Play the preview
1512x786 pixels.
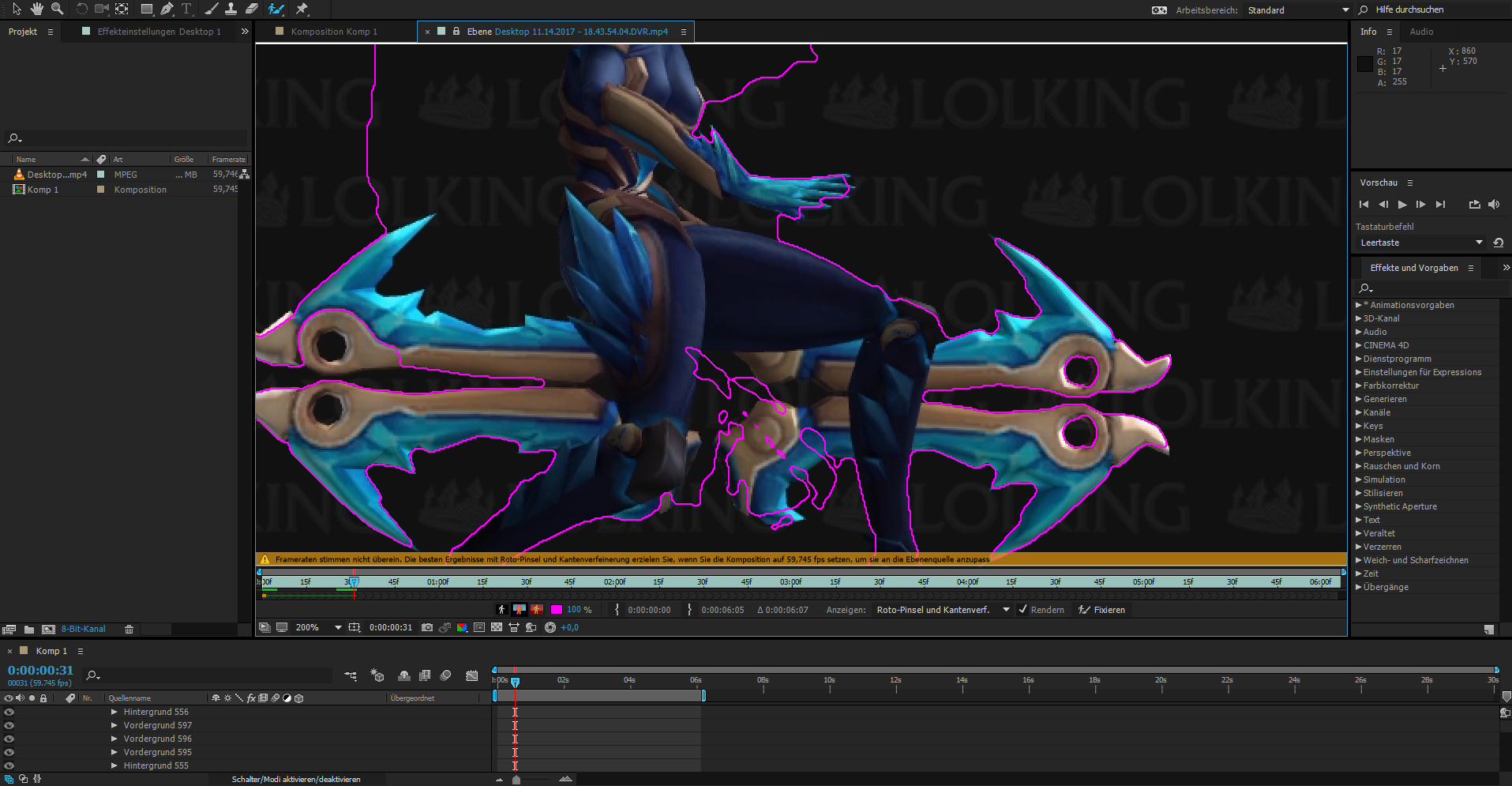click(1402, 205)
